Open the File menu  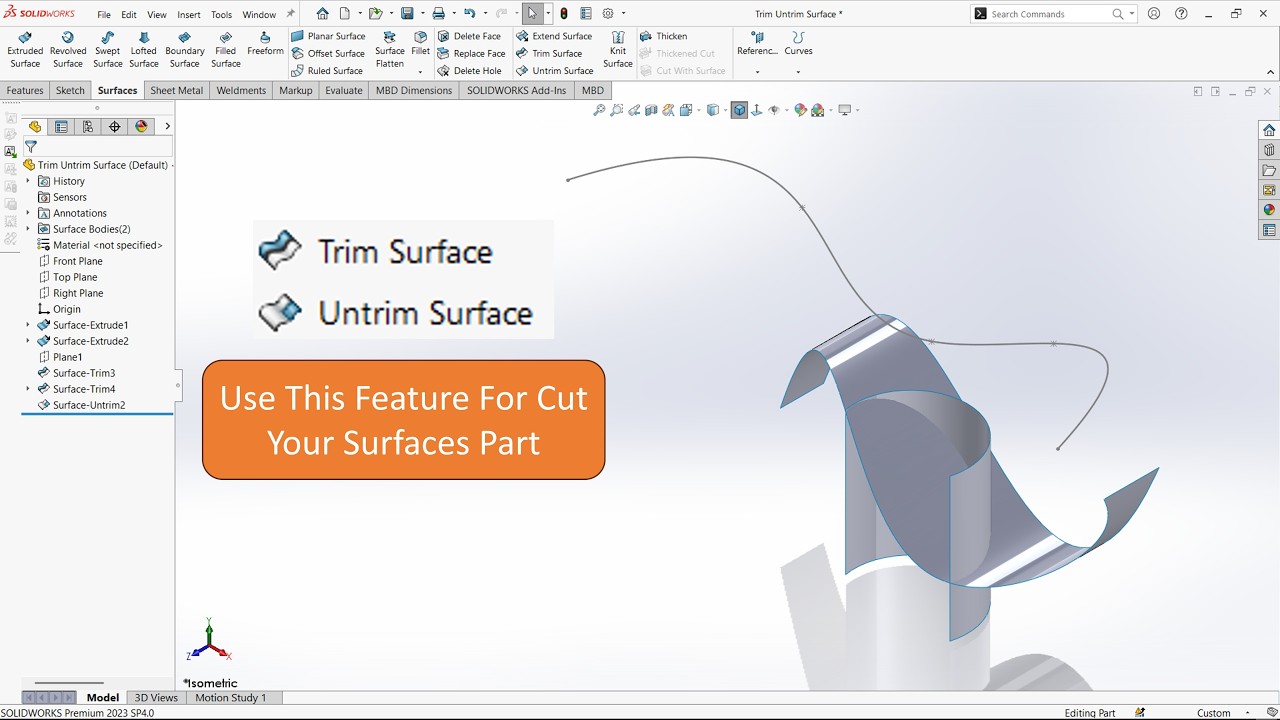(104, 15)
